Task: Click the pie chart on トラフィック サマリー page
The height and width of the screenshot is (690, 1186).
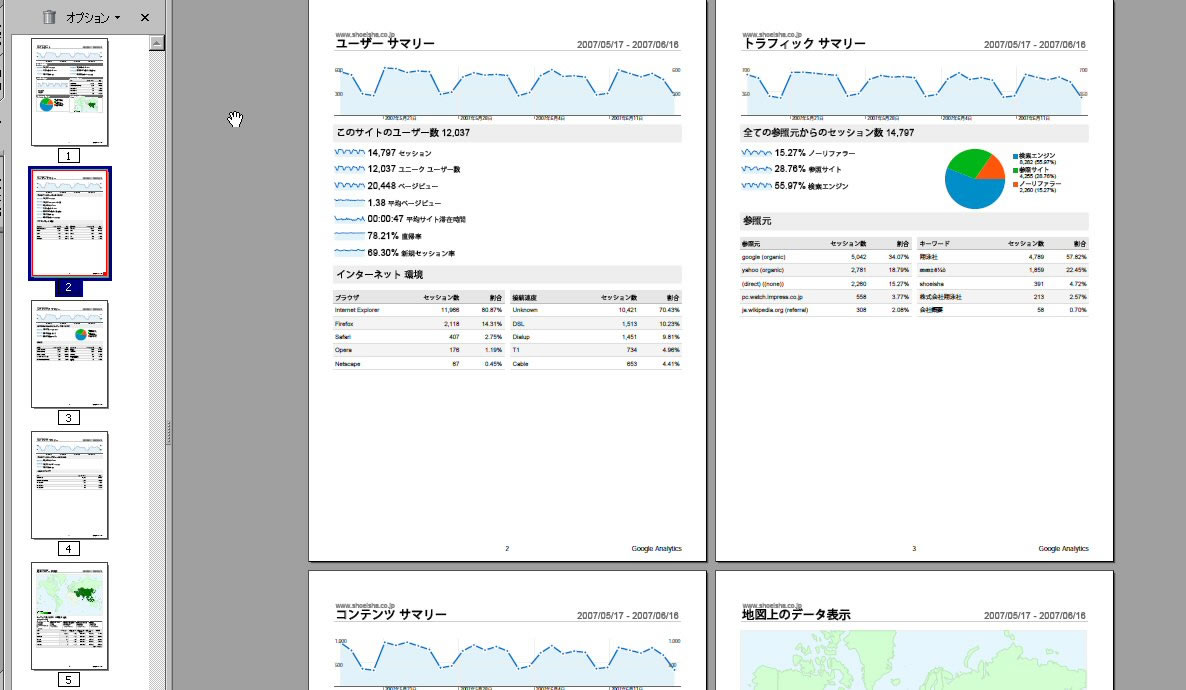Action: [x=974, y=179]
